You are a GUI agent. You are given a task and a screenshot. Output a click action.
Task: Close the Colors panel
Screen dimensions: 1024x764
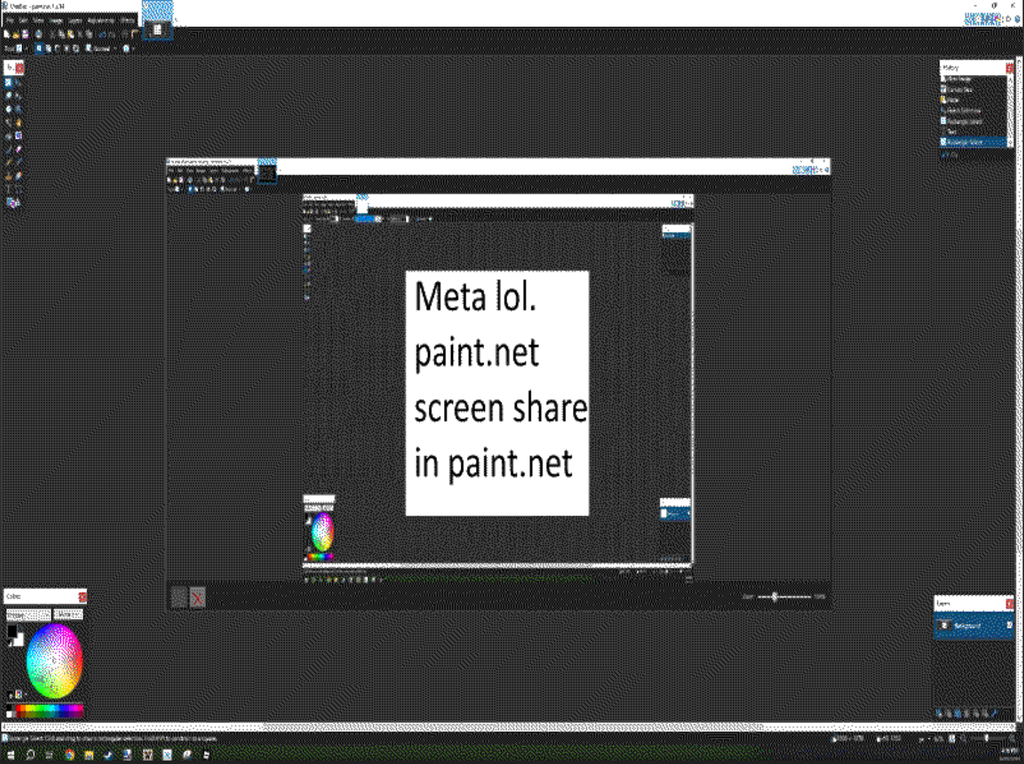point(82,597)
